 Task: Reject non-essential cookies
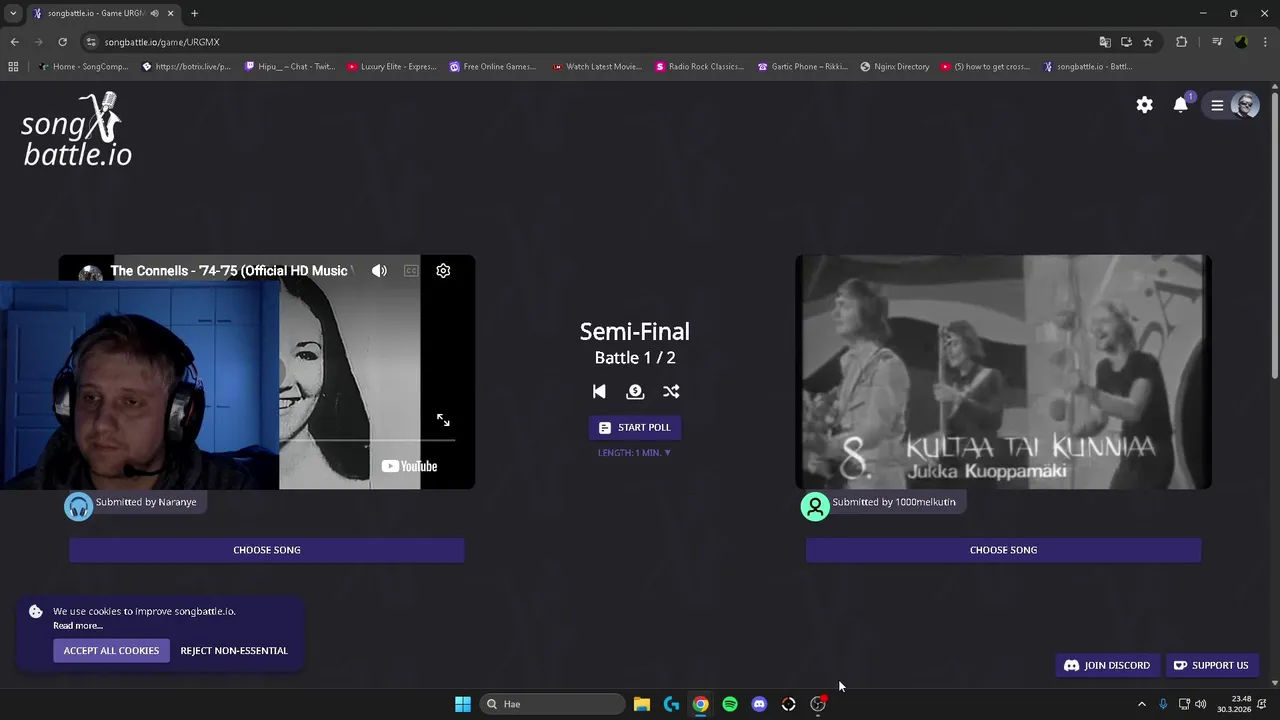tap(234, 651)
